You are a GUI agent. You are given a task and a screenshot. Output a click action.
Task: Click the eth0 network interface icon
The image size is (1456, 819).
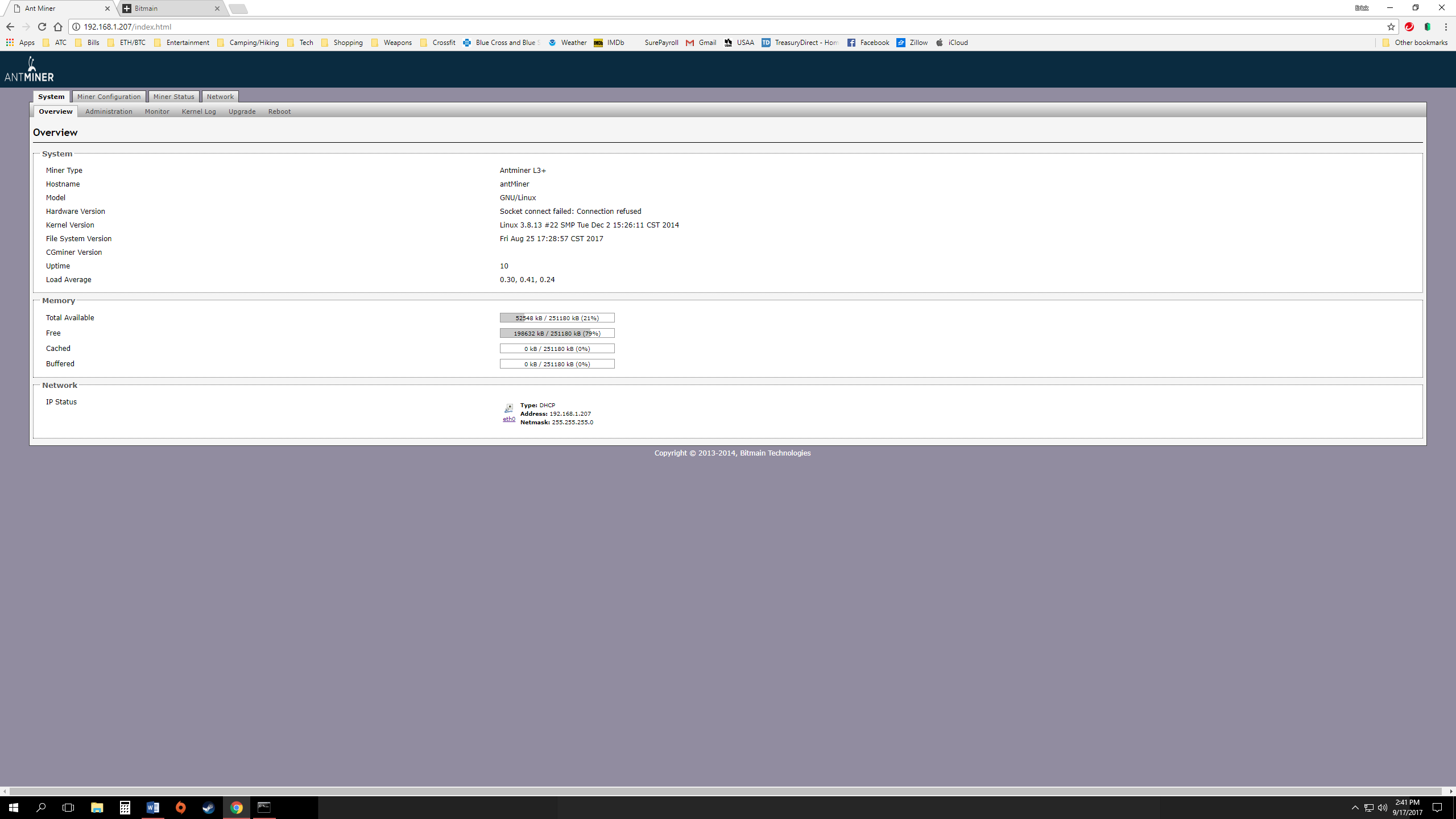tap(508, 408)
